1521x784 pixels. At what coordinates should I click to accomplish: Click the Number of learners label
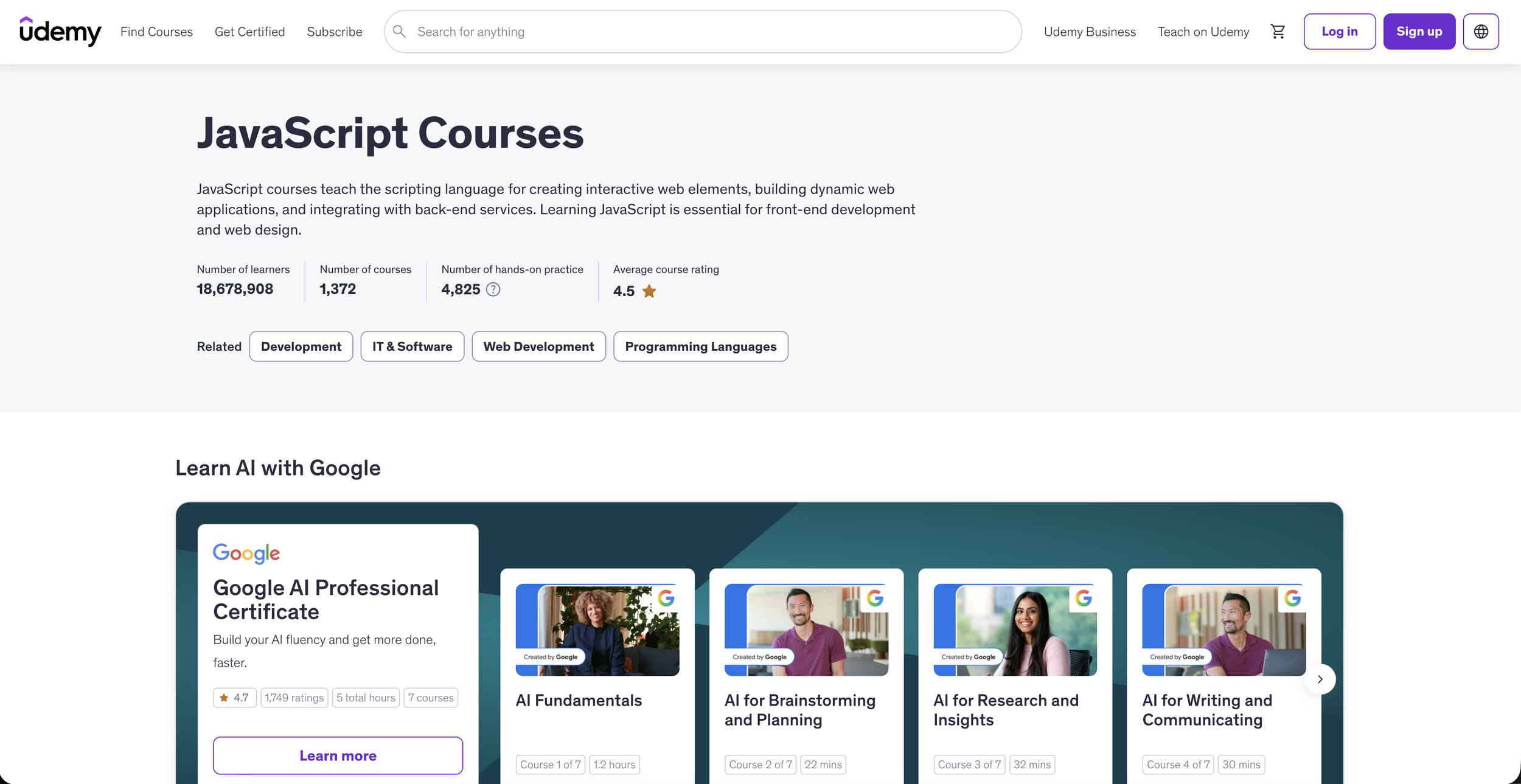[243, 269]
